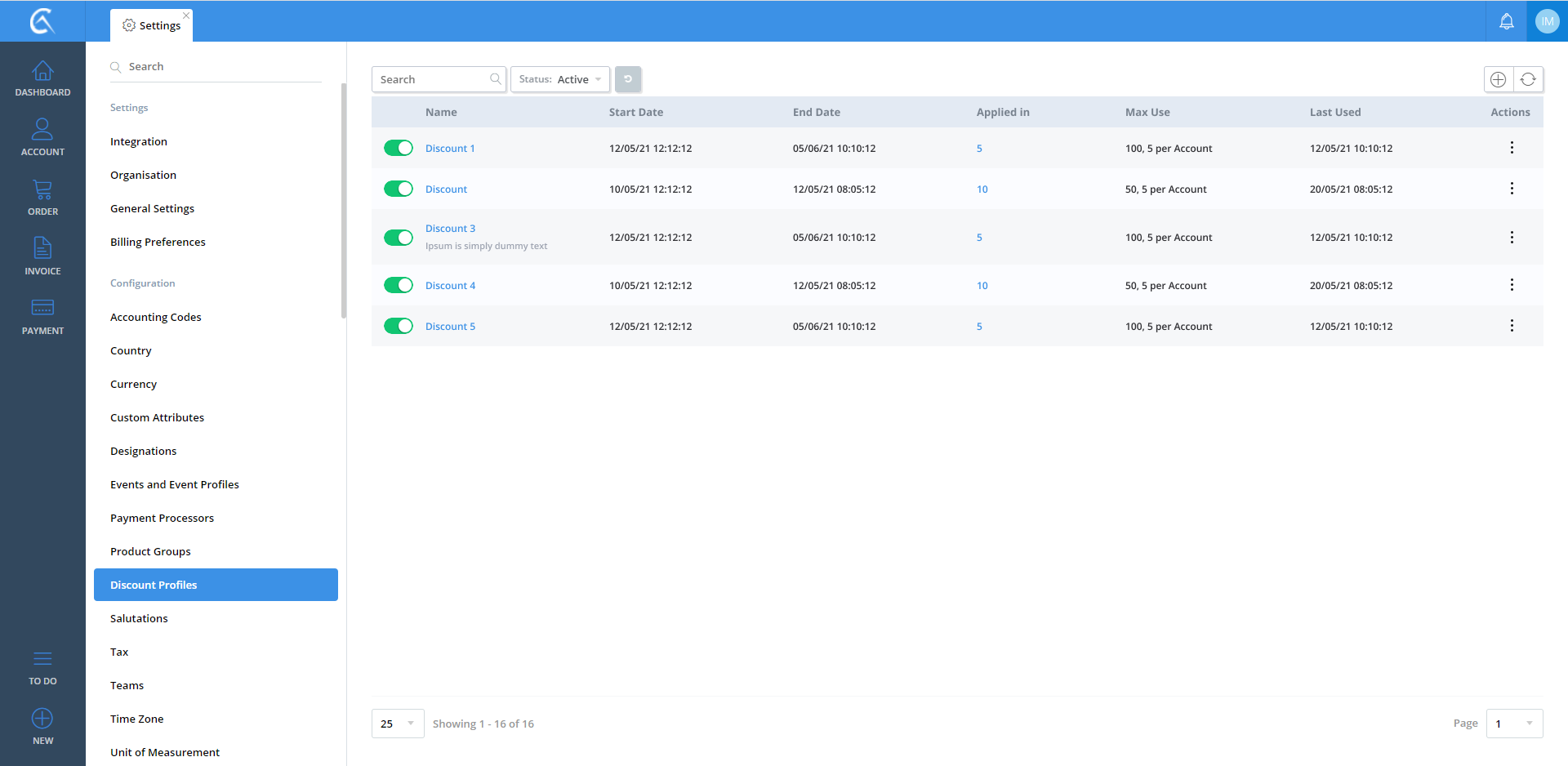Open actions menu for Discount 1 row
1568x766 pixels.
[x=1512, y=148]
